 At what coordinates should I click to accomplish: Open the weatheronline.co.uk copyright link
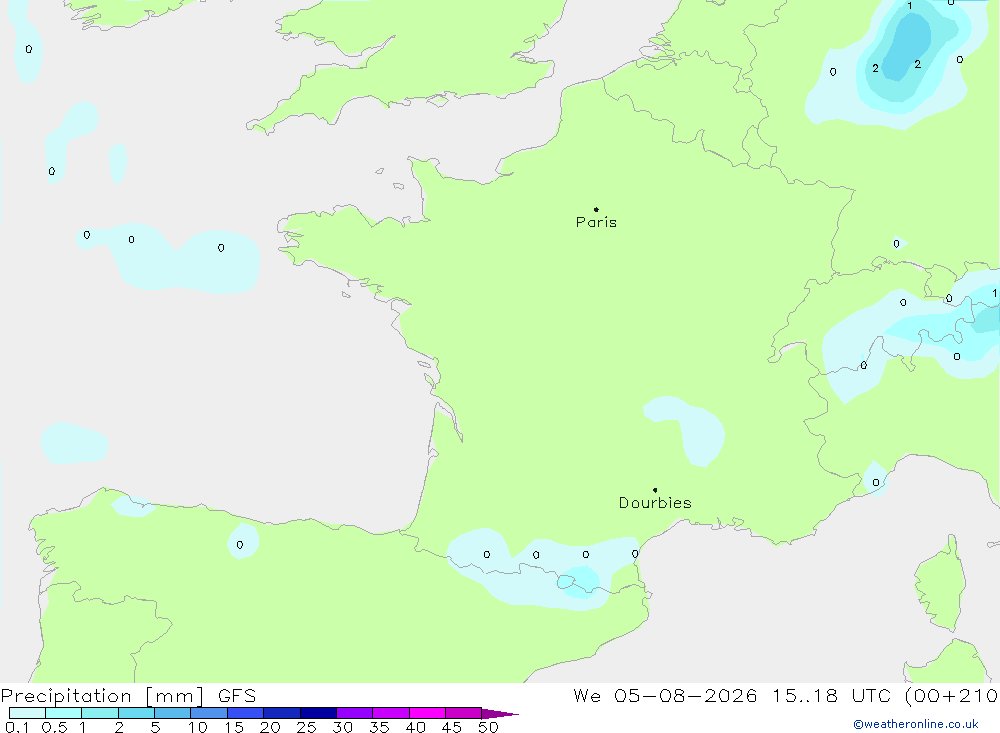[x=916, y=724]
